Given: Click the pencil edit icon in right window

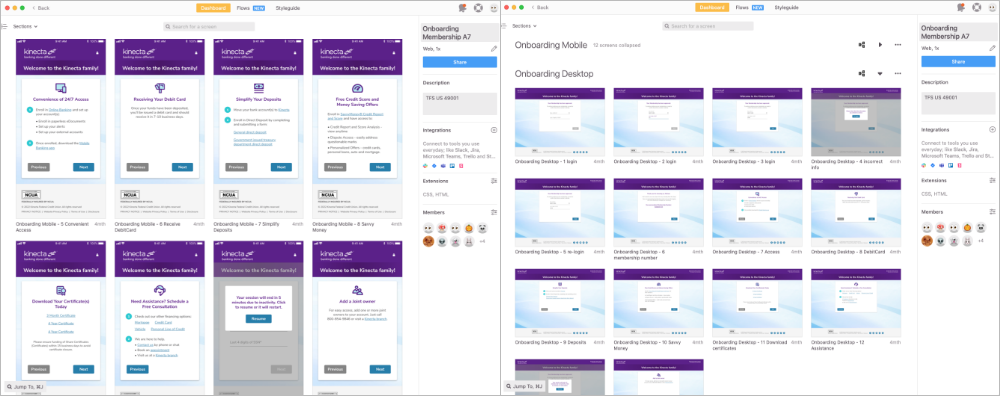Looking at the screenshot, I should 992,49.
